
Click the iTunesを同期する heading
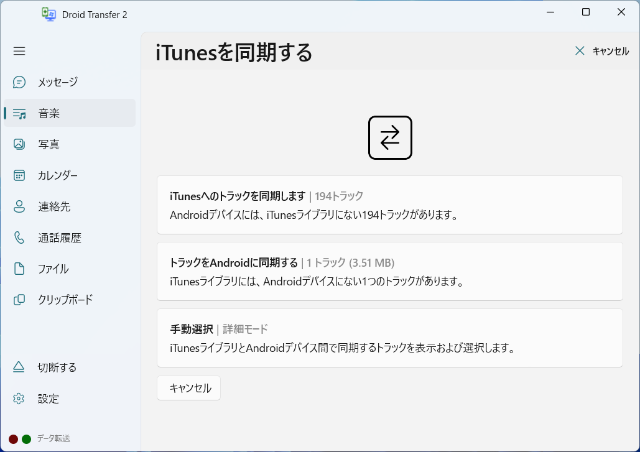pos(234,53)
